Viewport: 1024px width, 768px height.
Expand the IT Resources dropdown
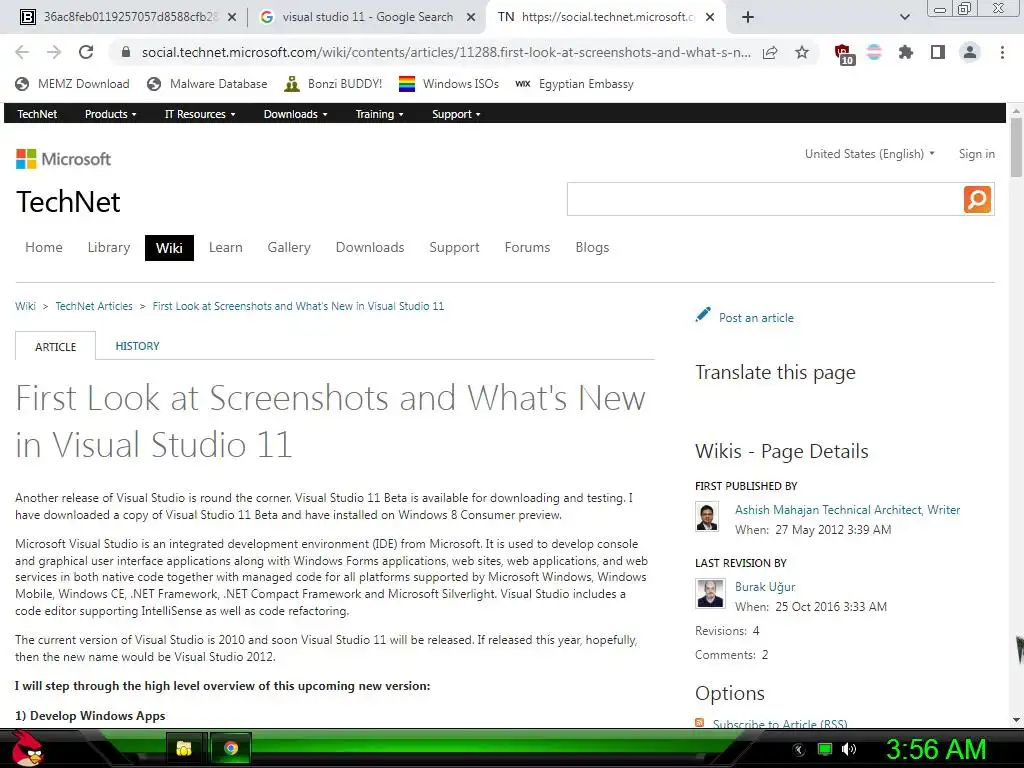[200, 114]
